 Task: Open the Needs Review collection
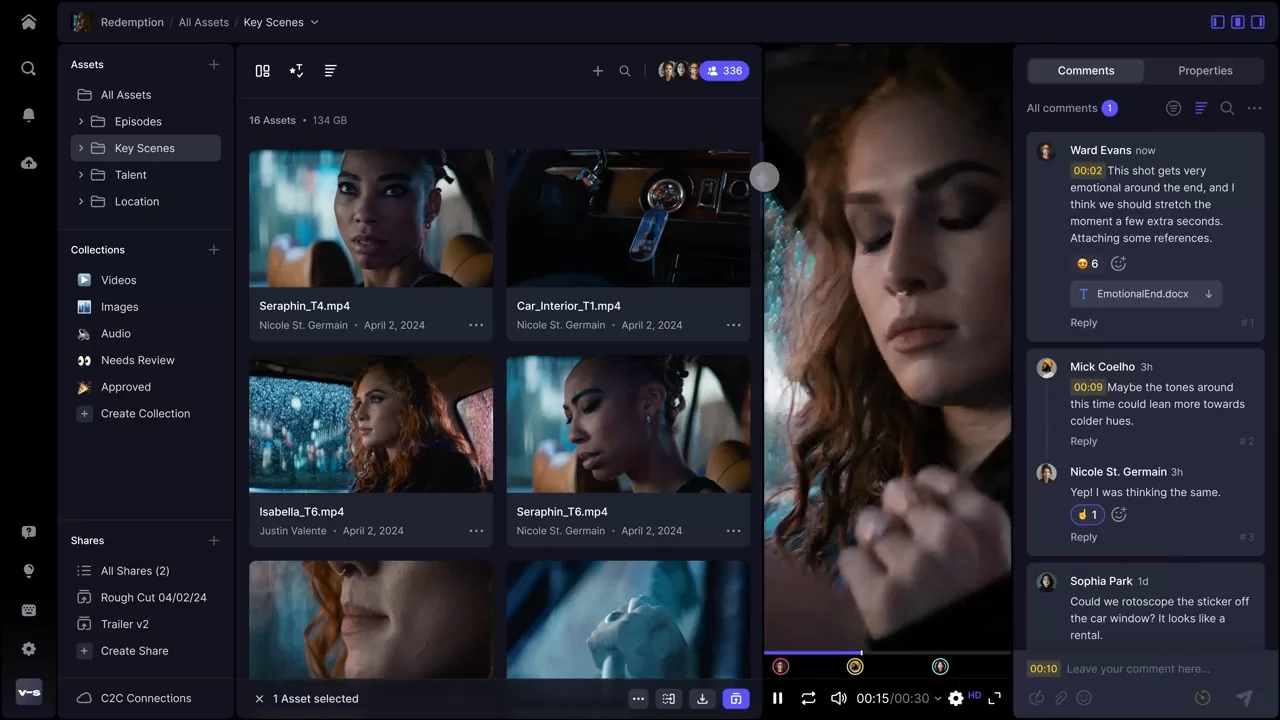pos(137,360)
